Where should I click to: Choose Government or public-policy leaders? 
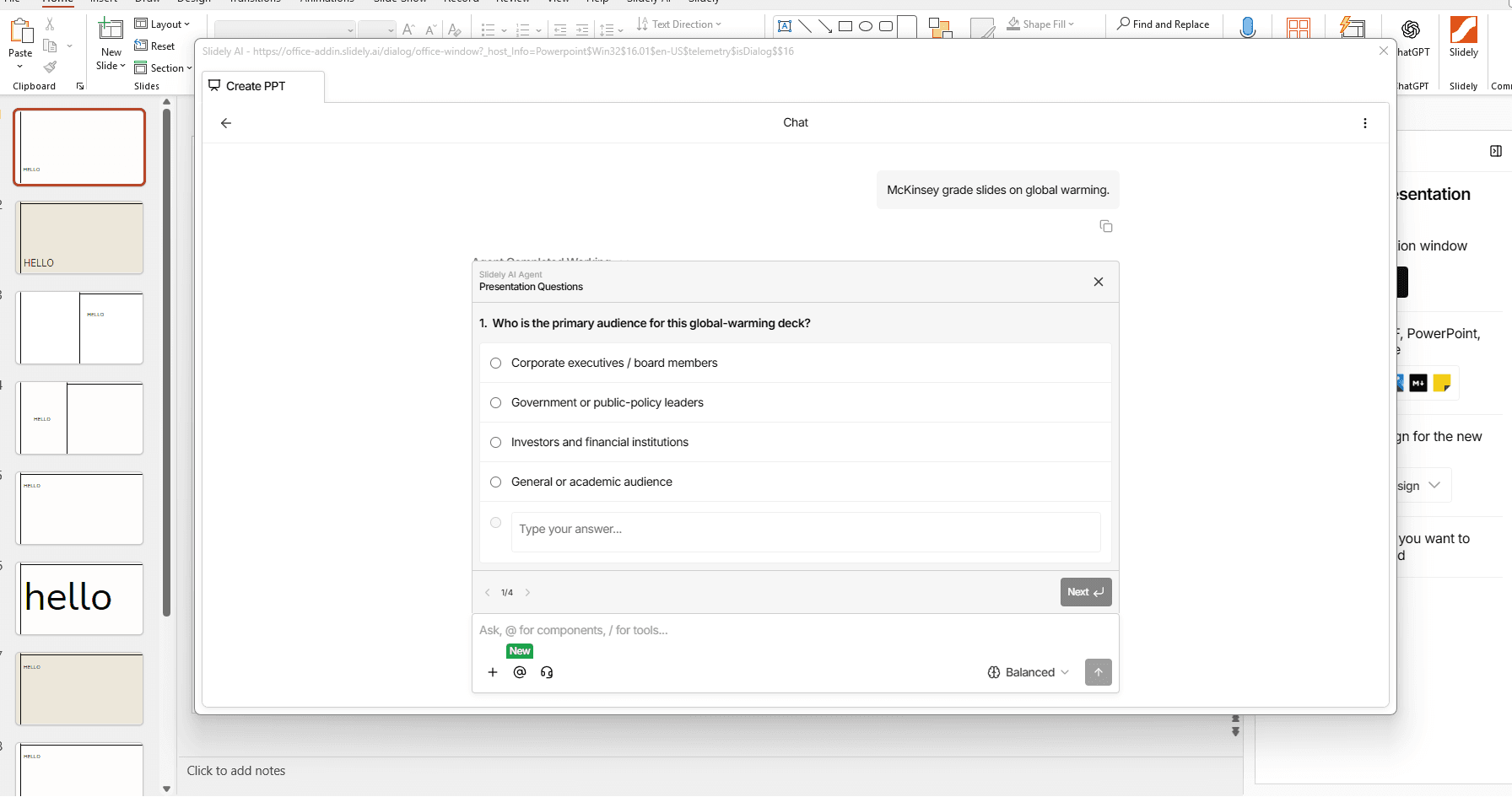tap(795, 402)
